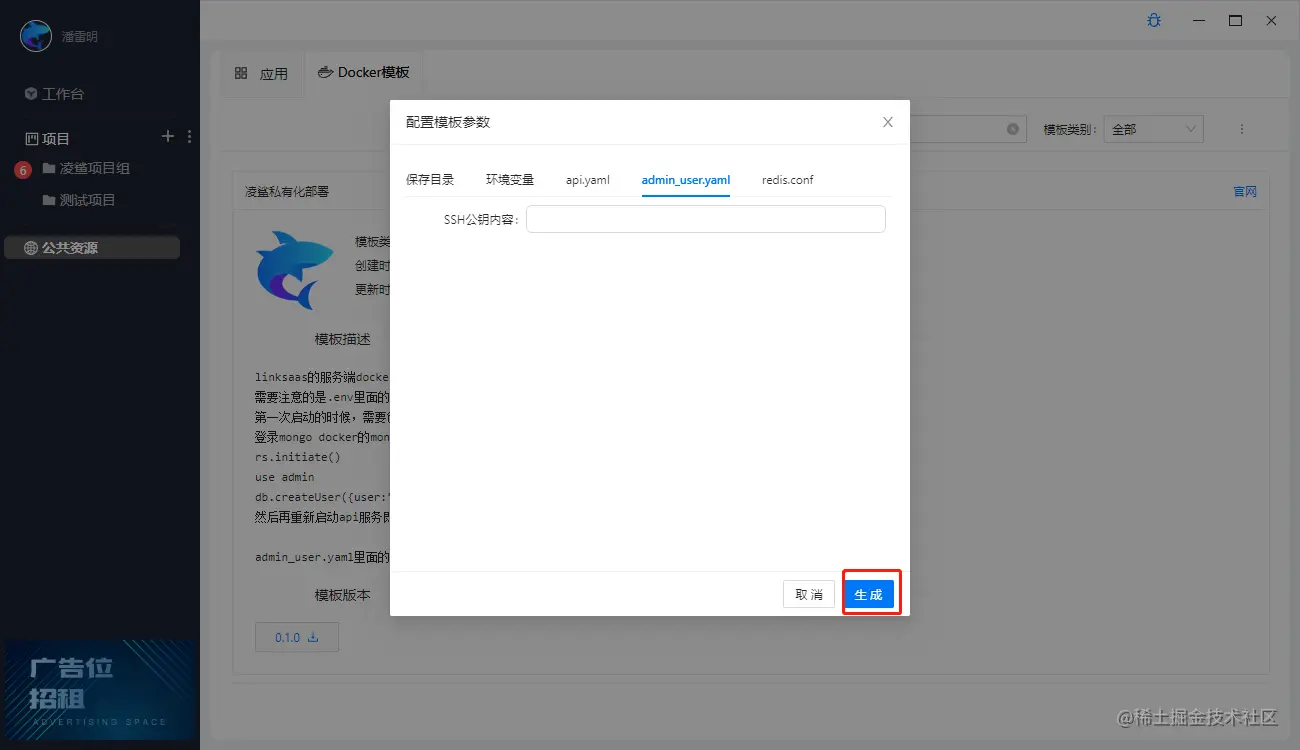Open the 官网 official website link

click(1244, 190)
